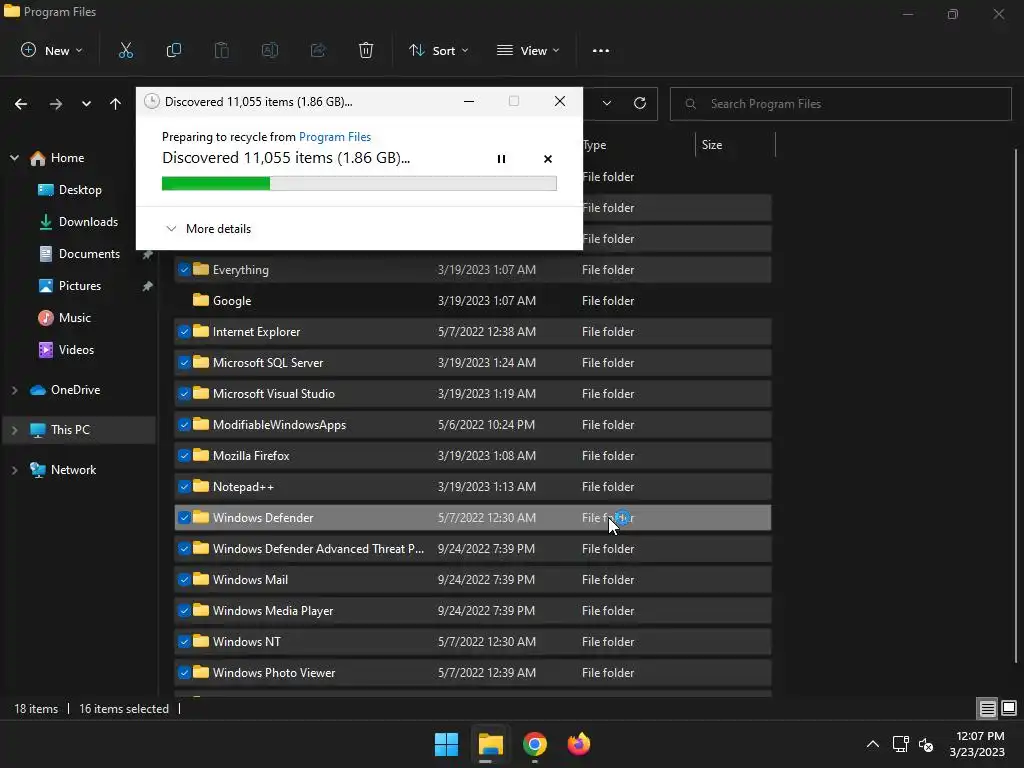Image resolution: width=1024 pixels, height=768 pixels.
Task: Click the vertical scrollbar of file list
Action: point(1016,405)
